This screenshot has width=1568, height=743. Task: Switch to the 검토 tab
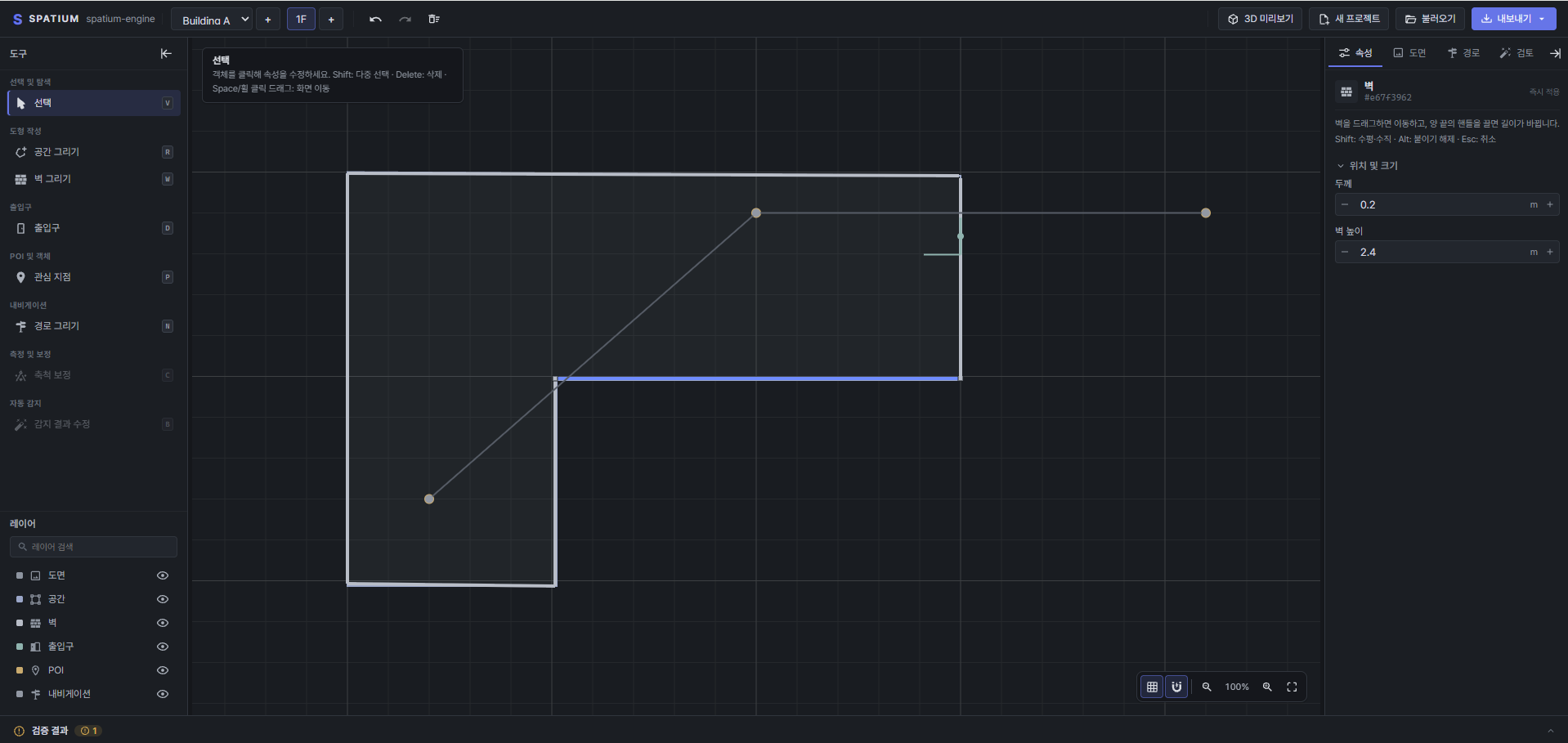click(1516, 53)
